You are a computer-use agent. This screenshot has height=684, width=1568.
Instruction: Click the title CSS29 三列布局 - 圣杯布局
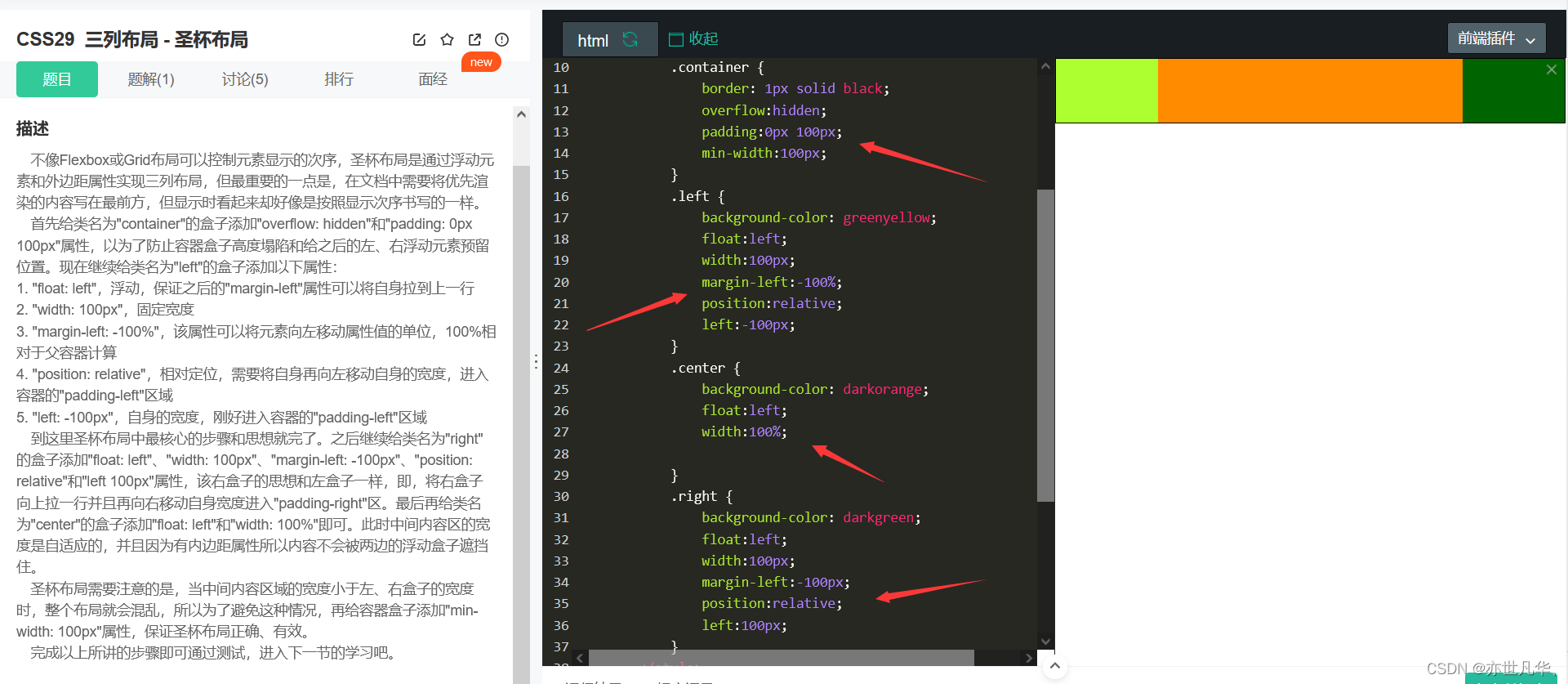(x=132, y=39)
